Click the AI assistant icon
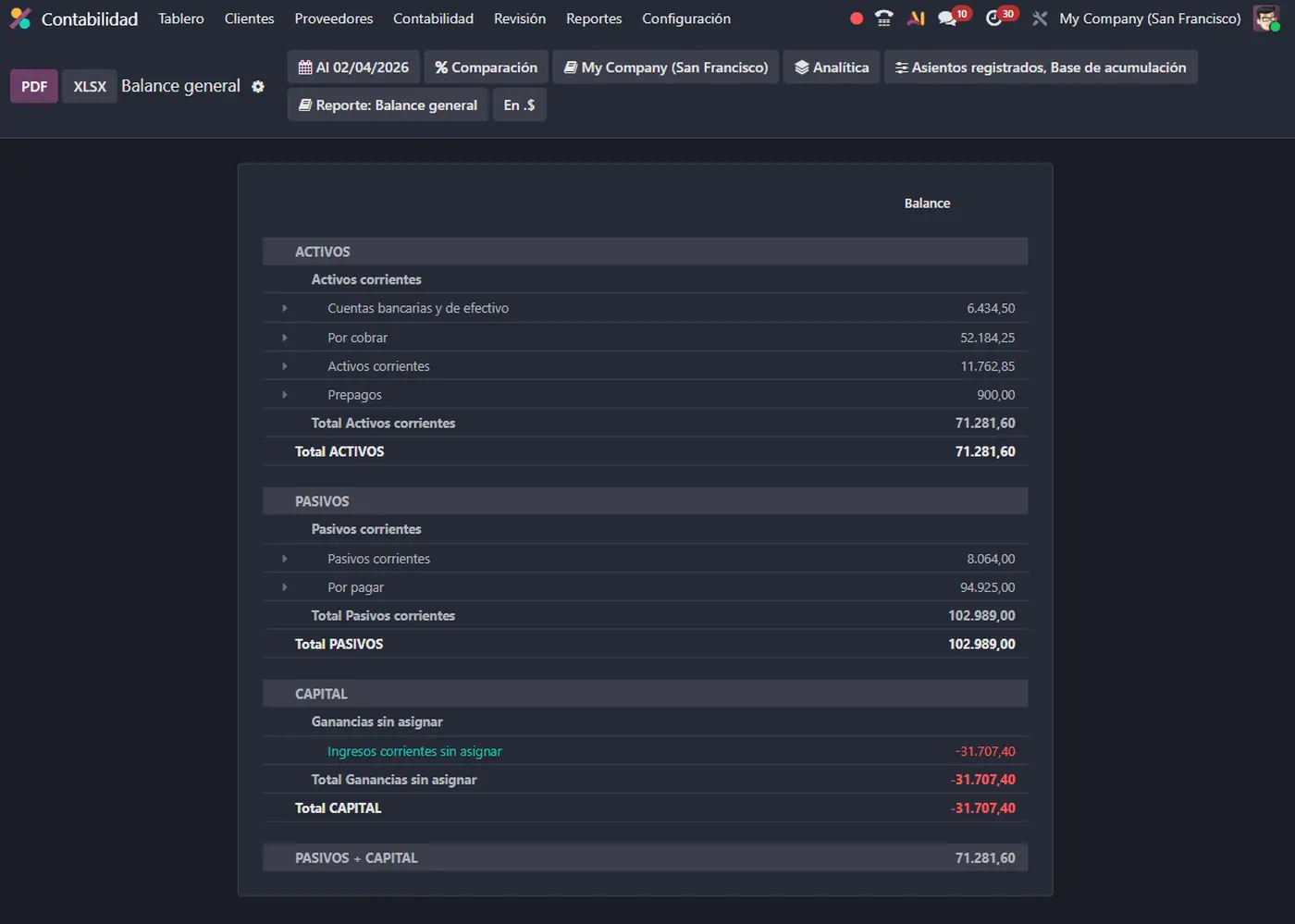 point(916,18)
